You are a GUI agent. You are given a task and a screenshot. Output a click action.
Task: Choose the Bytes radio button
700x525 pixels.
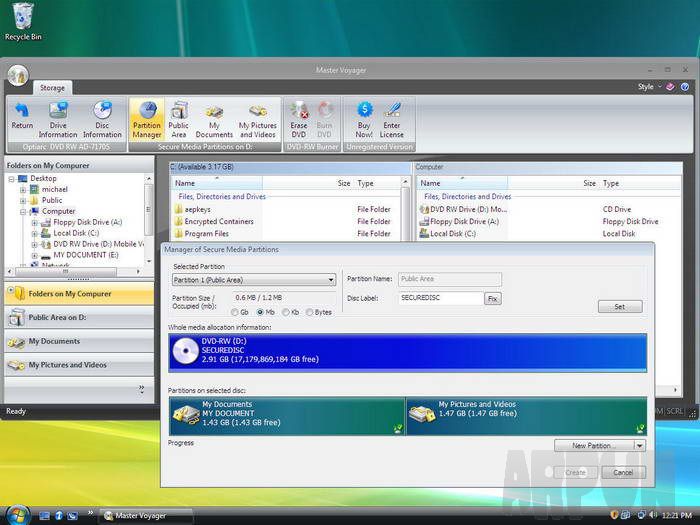(309, 312)
